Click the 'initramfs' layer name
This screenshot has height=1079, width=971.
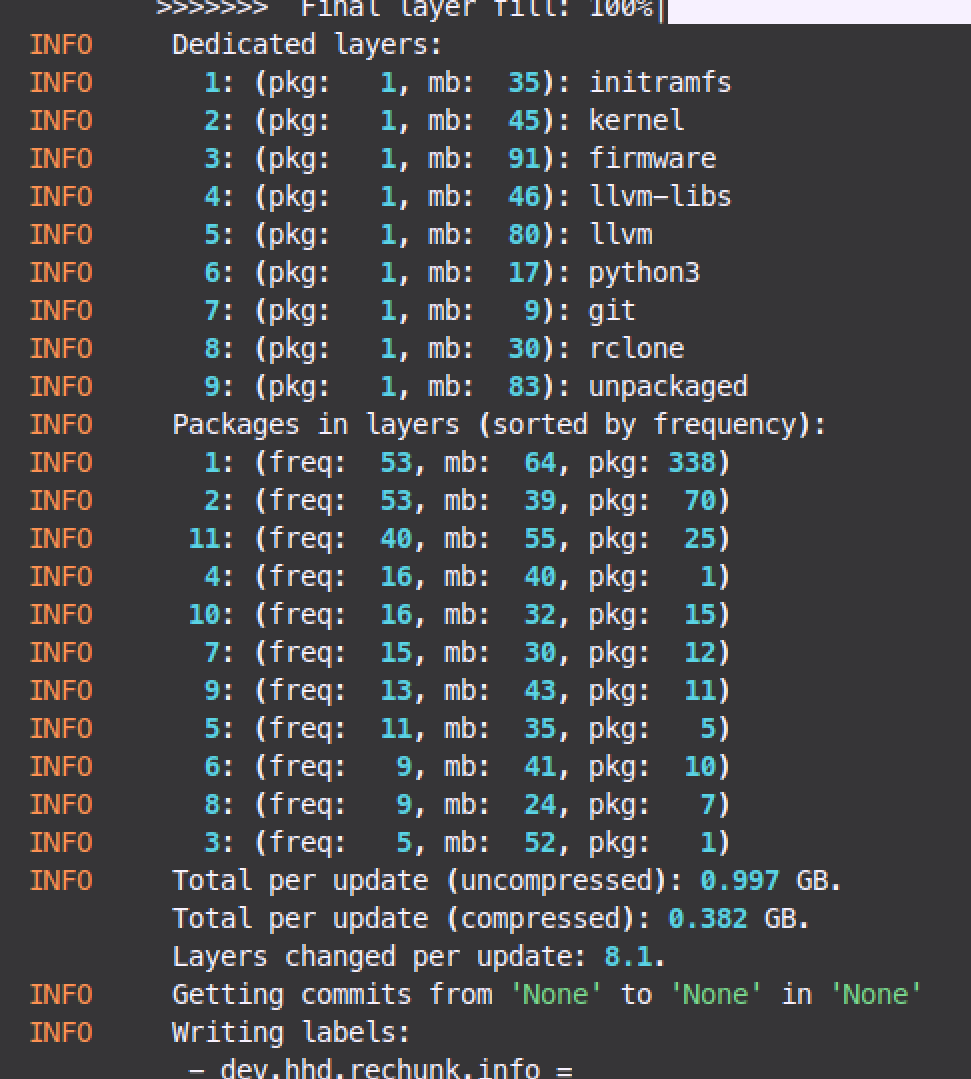pos(659,82)
